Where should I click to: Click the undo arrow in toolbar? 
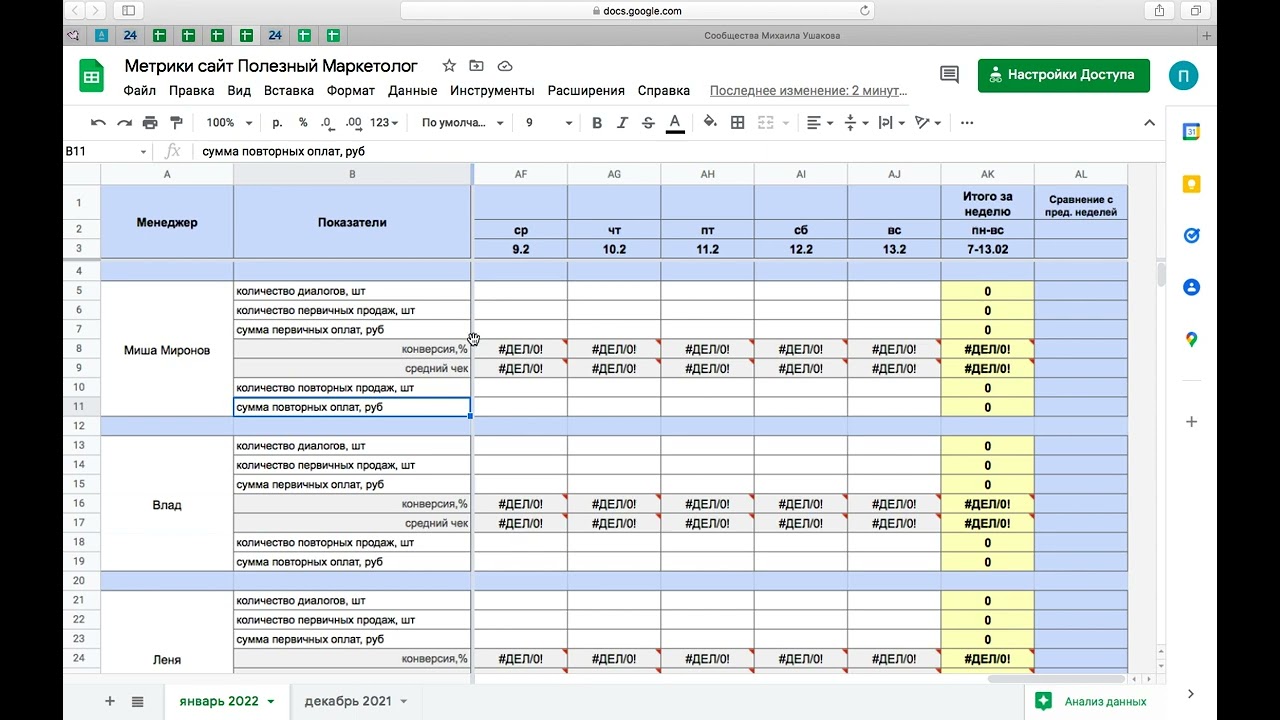pos(98,123)
